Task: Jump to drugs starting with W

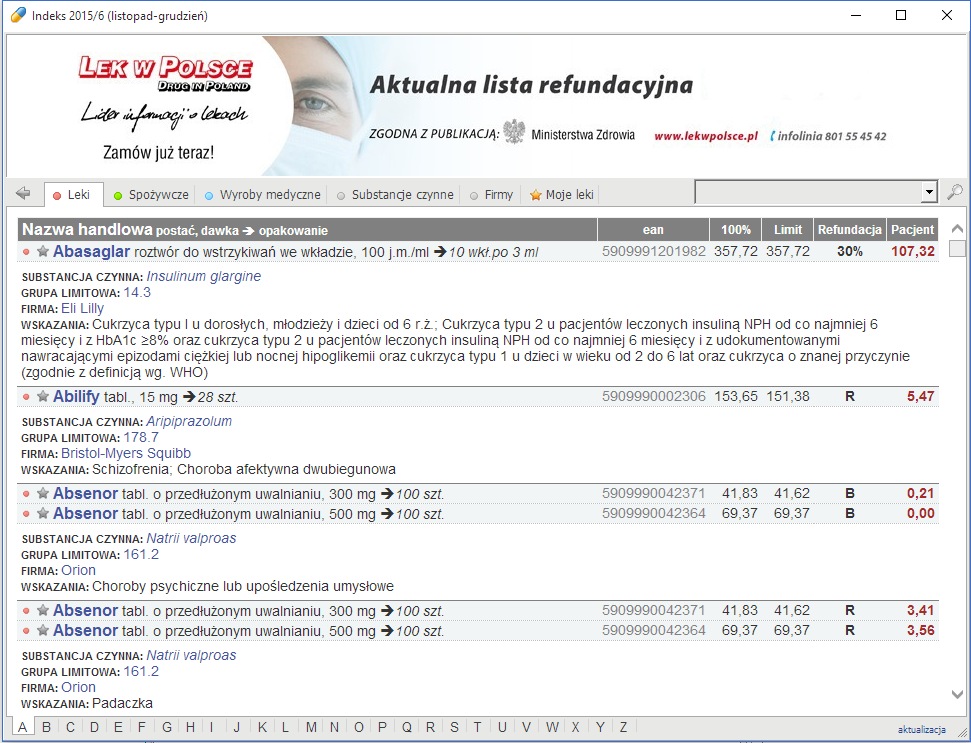Action: 552,727
